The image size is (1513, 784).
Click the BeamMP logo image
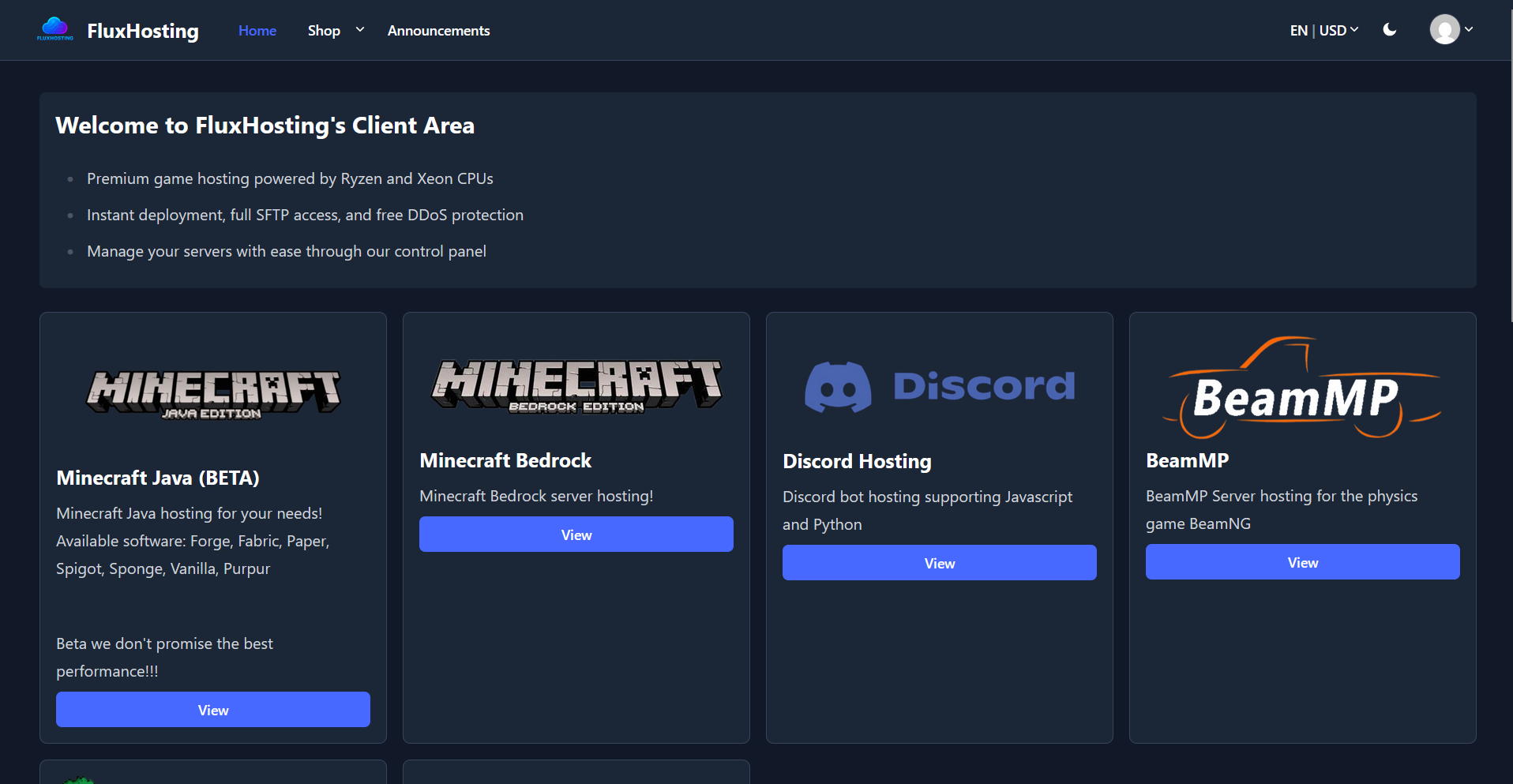pyautogui.click(x=1303, y=387)
